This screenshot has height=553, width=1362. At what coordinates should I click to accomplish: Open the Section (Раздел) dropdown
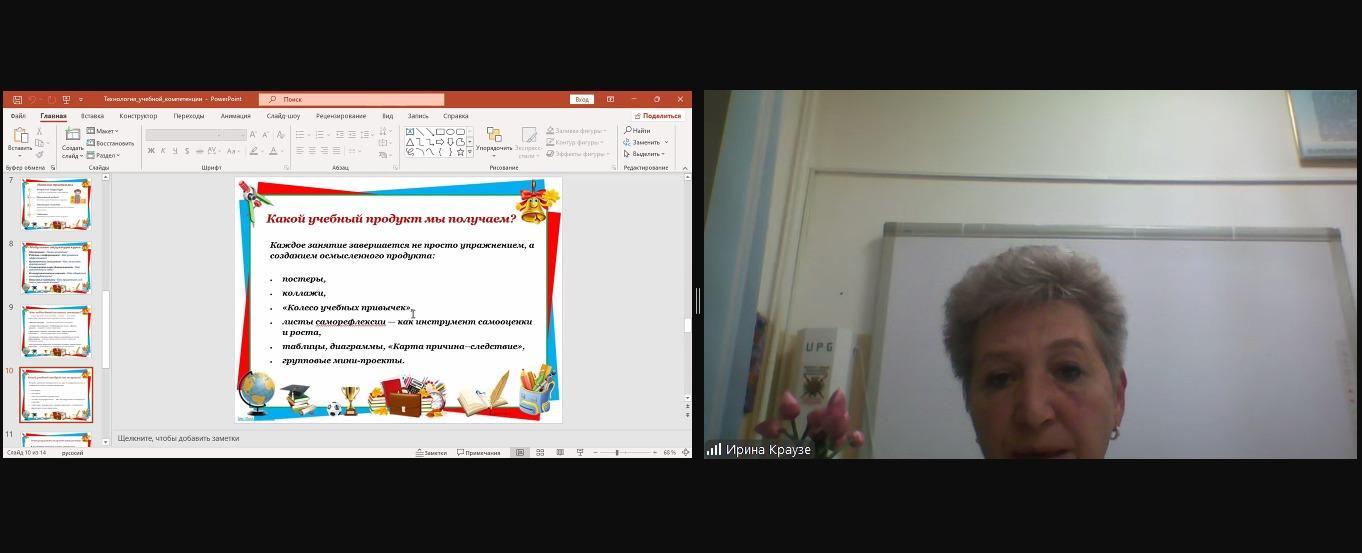coord(103,155)
